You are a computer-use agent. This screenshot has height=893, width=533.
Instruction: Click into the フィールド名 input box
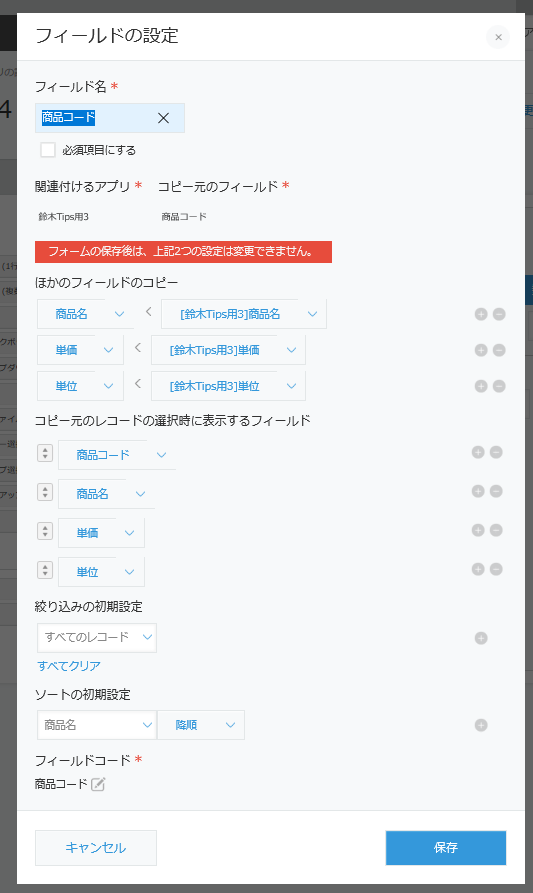pyautogui.click(x=110, y=118)
